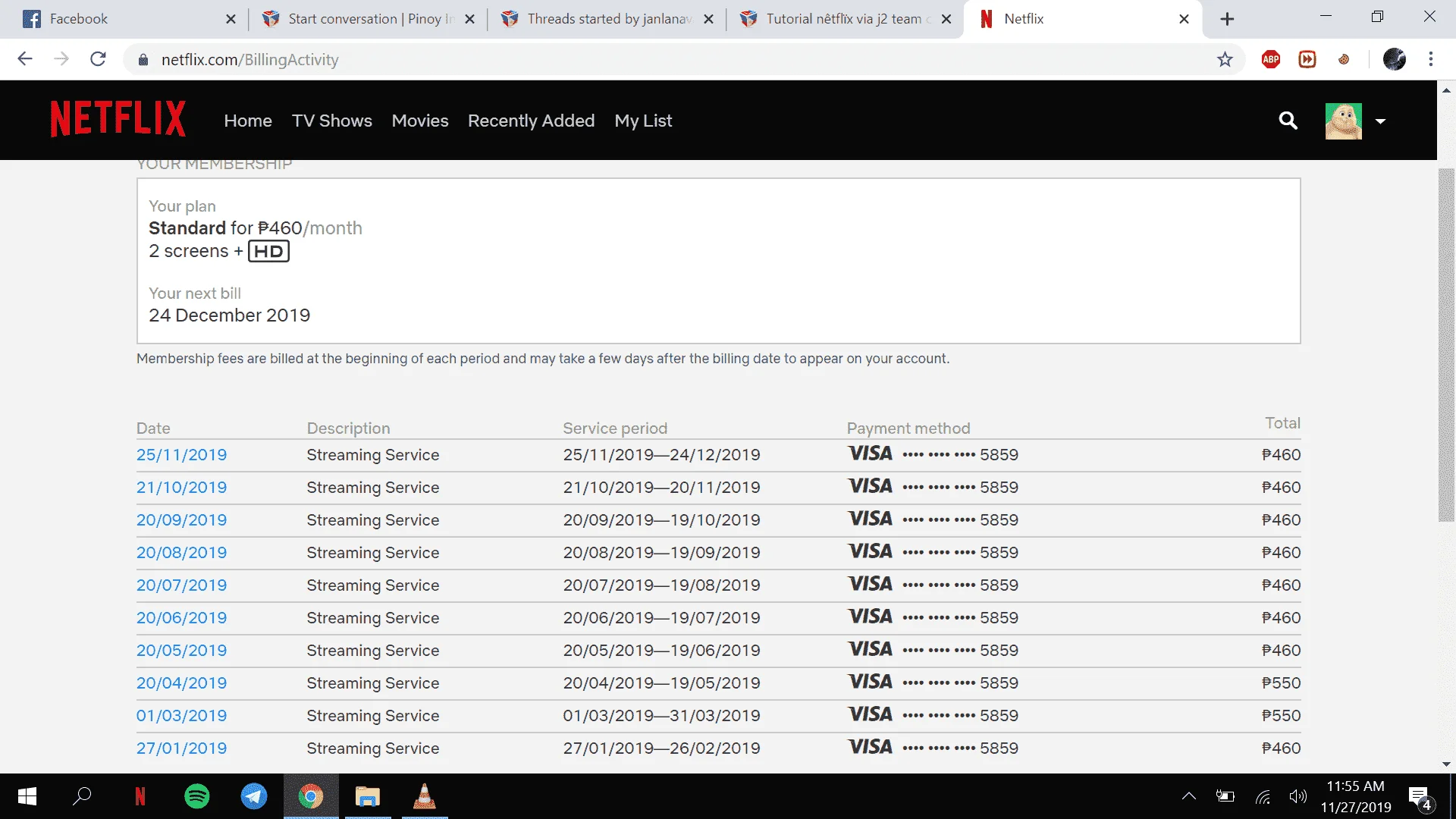
Task: Open taskbar clock and date
Action: point(1356,796)
